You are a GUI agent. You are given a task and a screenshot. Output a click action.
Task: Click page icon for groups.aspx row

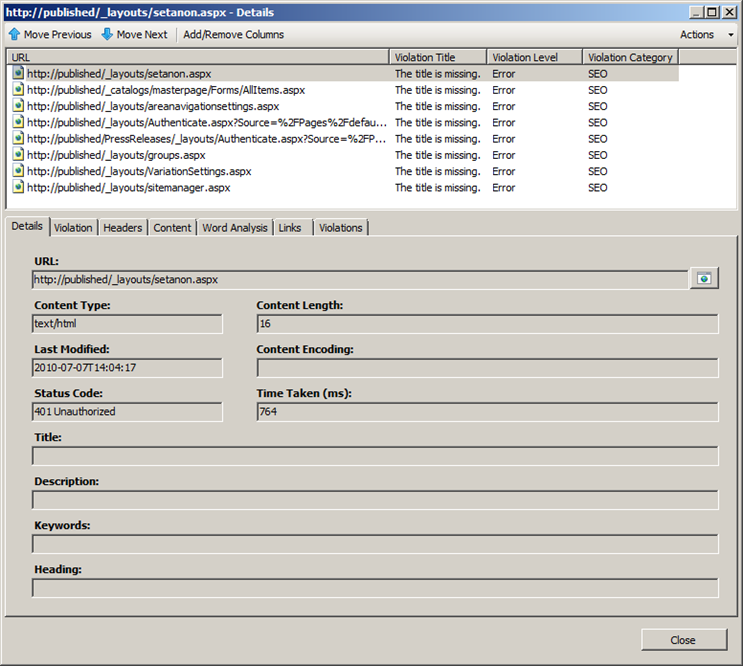pyautogui.click(x=18, y=155)
